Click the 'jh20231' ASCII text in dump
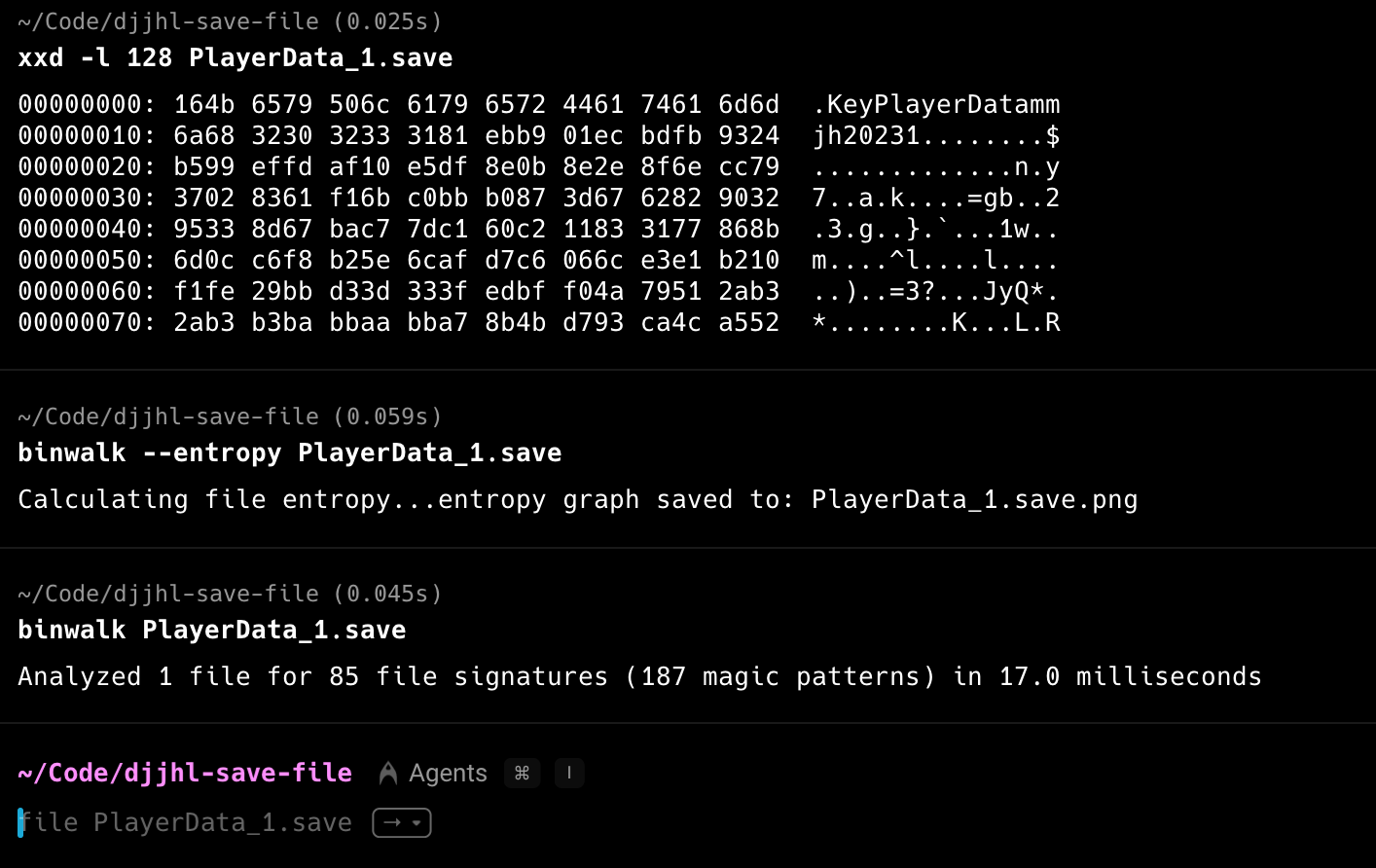 [x=866, y=135]
